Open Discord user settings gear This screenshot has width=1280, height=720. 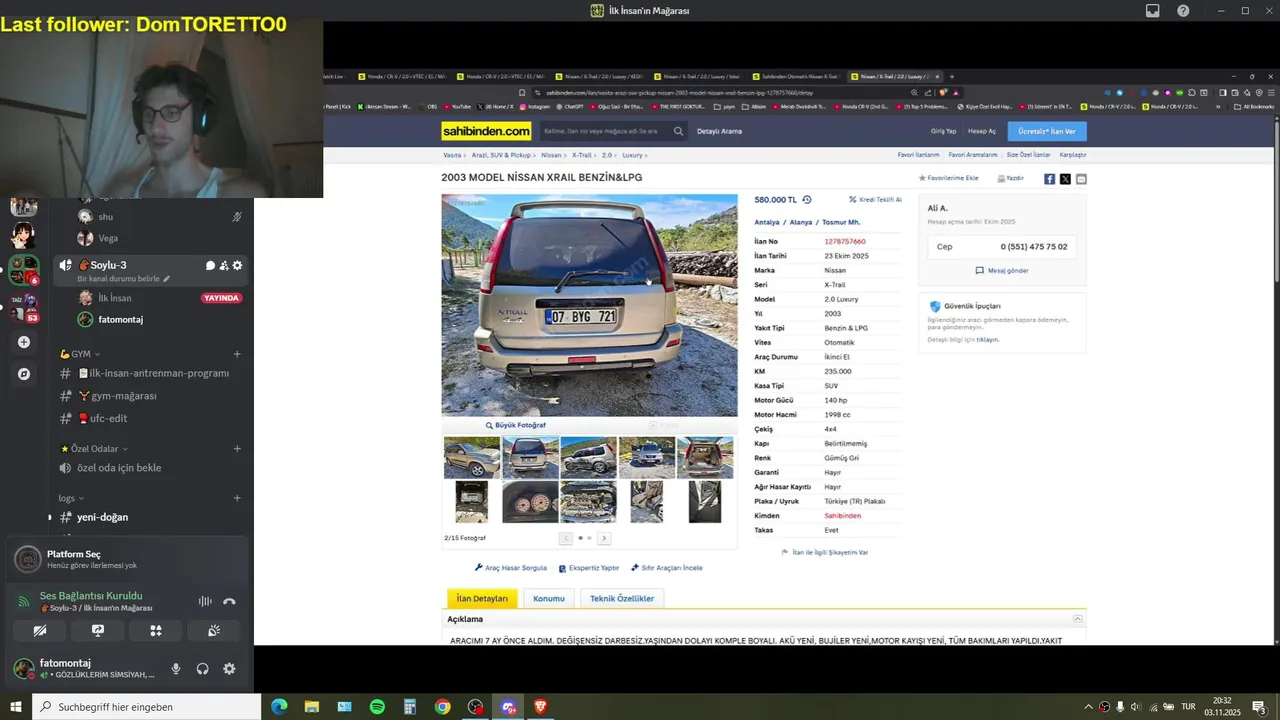pos(229,669)
